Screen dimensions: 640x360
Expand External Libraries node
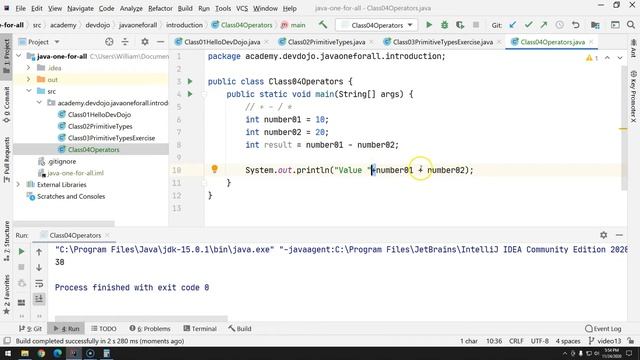click(x=18, y=184)
